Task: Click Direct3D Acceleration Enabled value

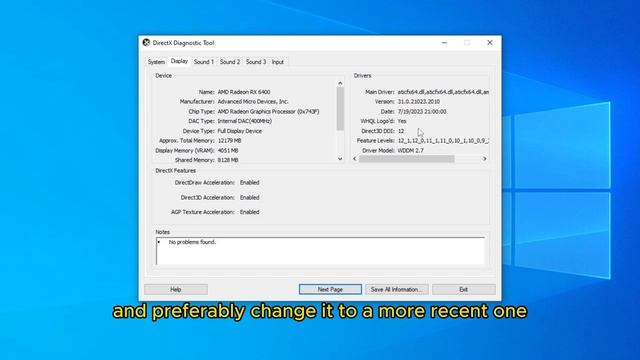Action: 249,198
